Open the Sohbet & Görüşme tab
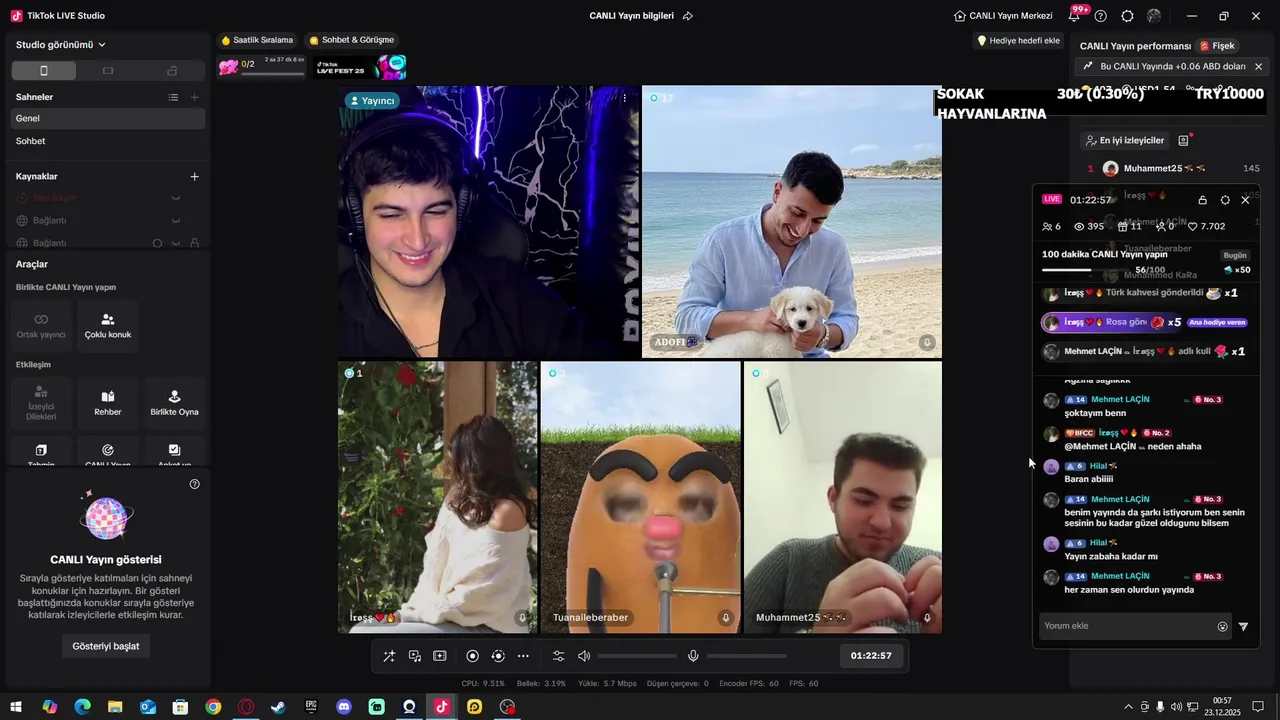Screen dimensions: 1280x720 click(352, 40)
